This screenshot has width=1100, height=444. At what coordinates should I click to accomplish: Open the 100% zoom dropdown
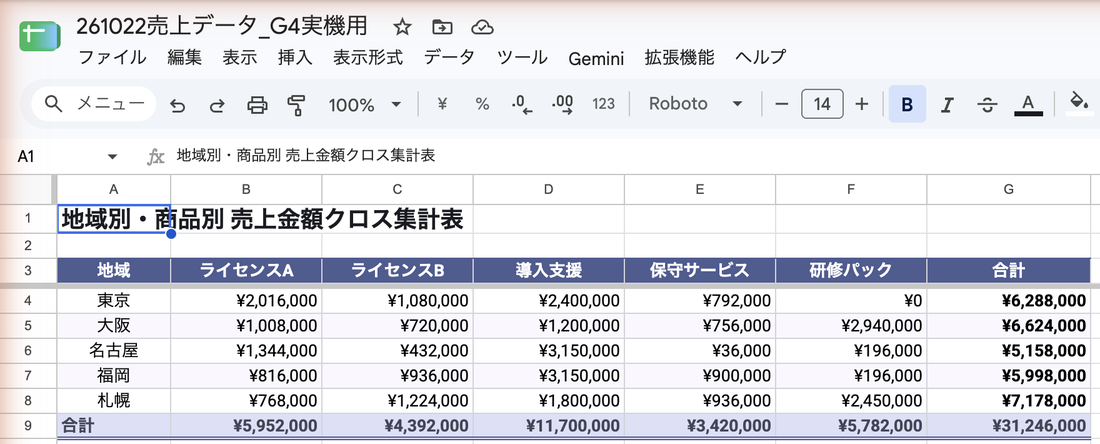364,105
